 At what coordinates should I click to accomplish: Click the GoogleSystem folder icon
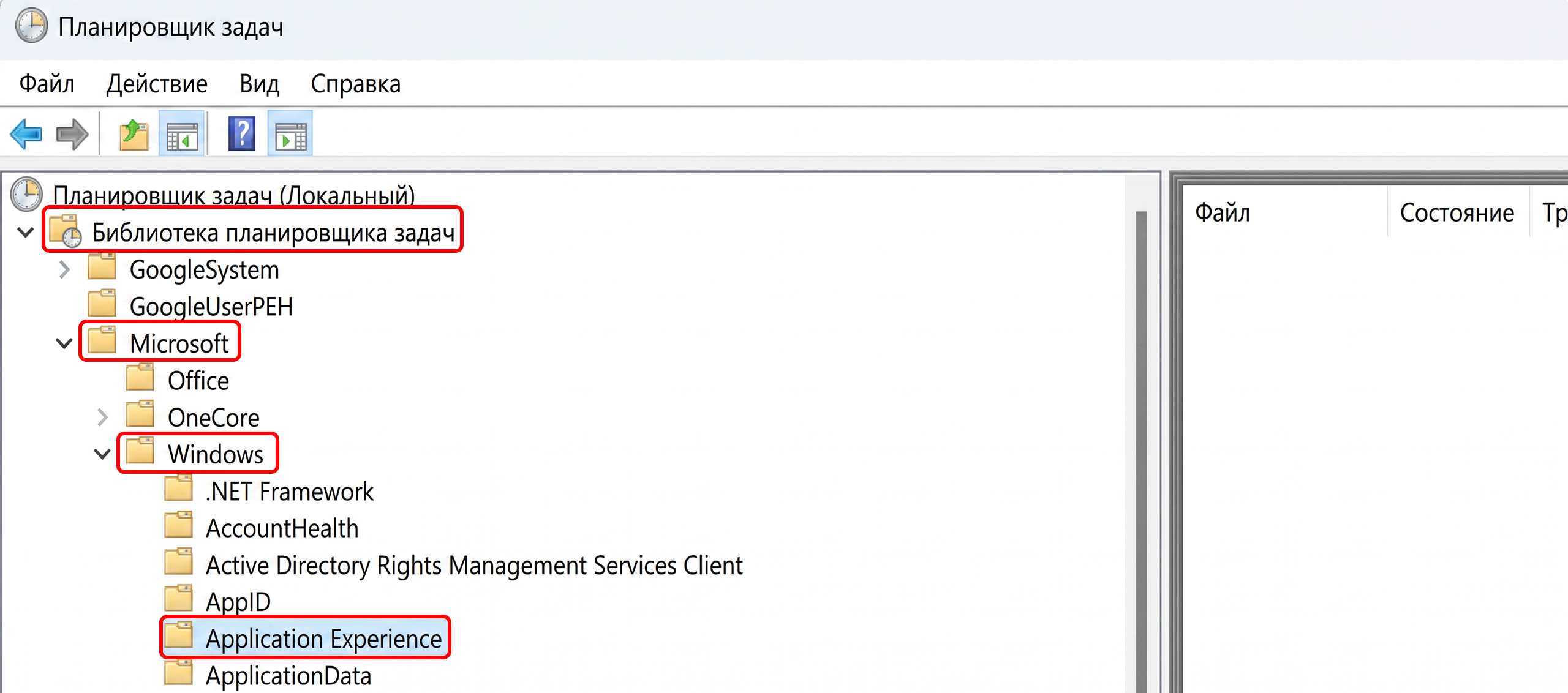click(x=102, y=267)
